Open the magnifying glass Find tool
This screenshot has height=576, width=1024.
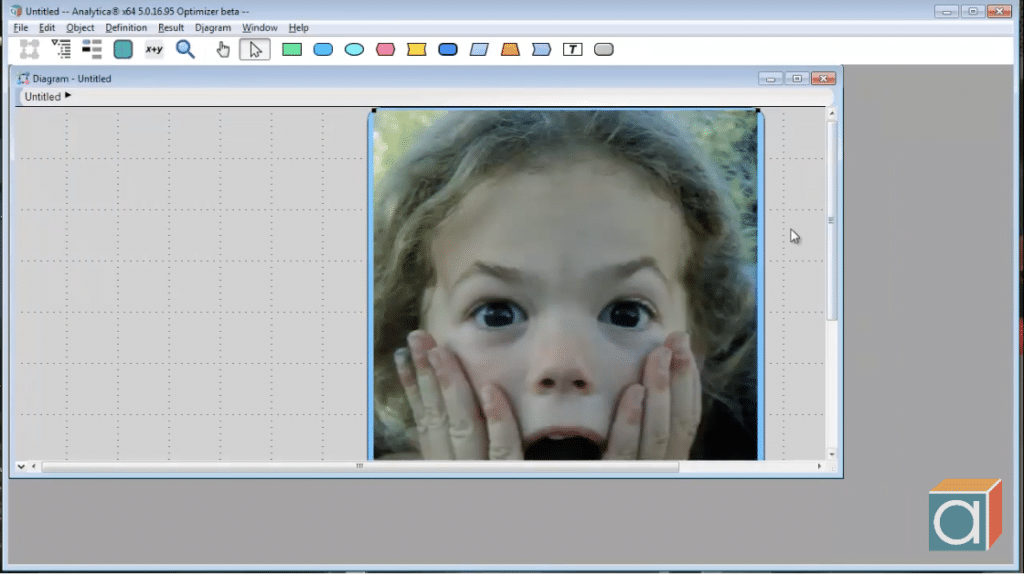click(185, 49)
